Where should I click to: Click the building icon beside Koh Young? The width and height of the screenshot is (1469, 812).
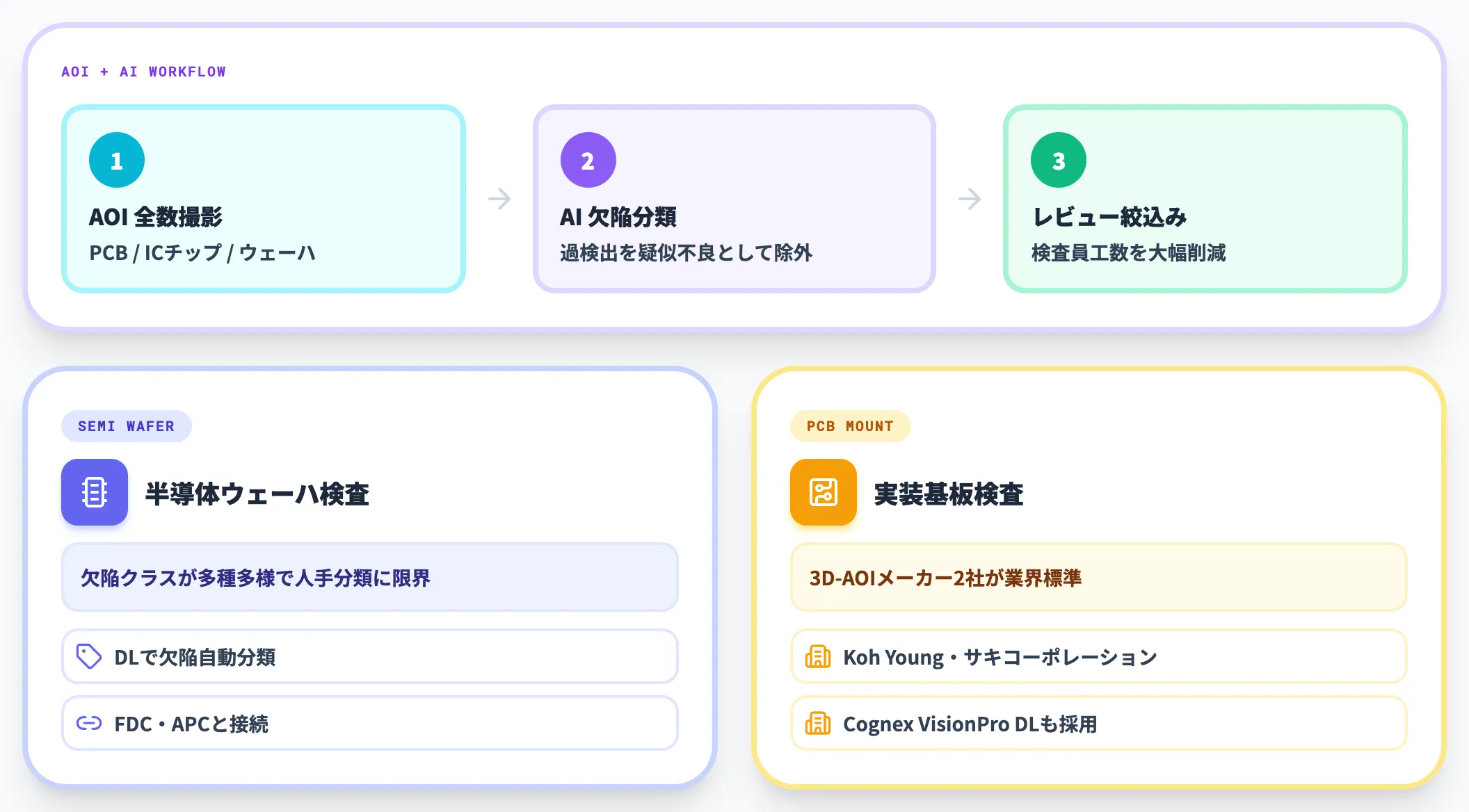point(818,656)
